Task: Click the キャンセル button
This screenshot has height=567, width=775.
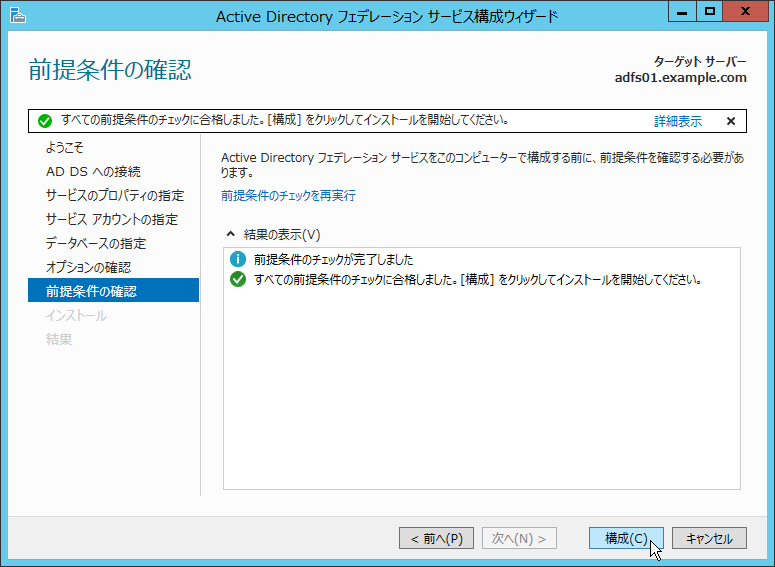Action: coord(709,538)
